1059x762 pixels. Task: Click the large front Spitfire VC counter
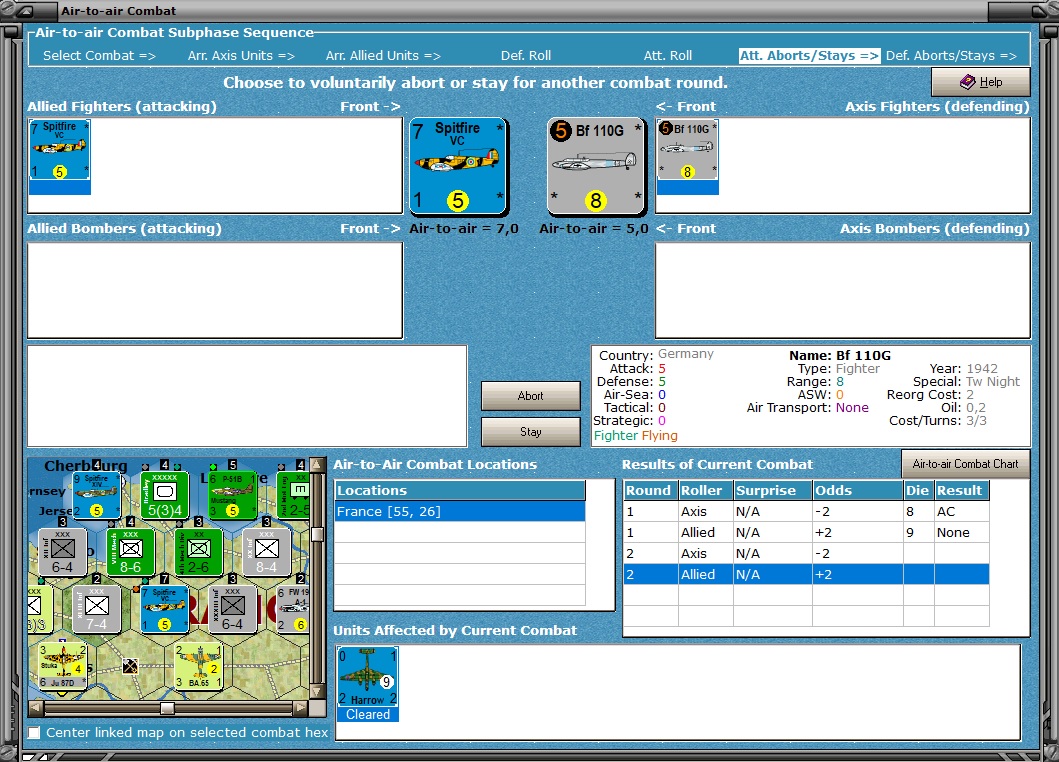coord(459,166)
